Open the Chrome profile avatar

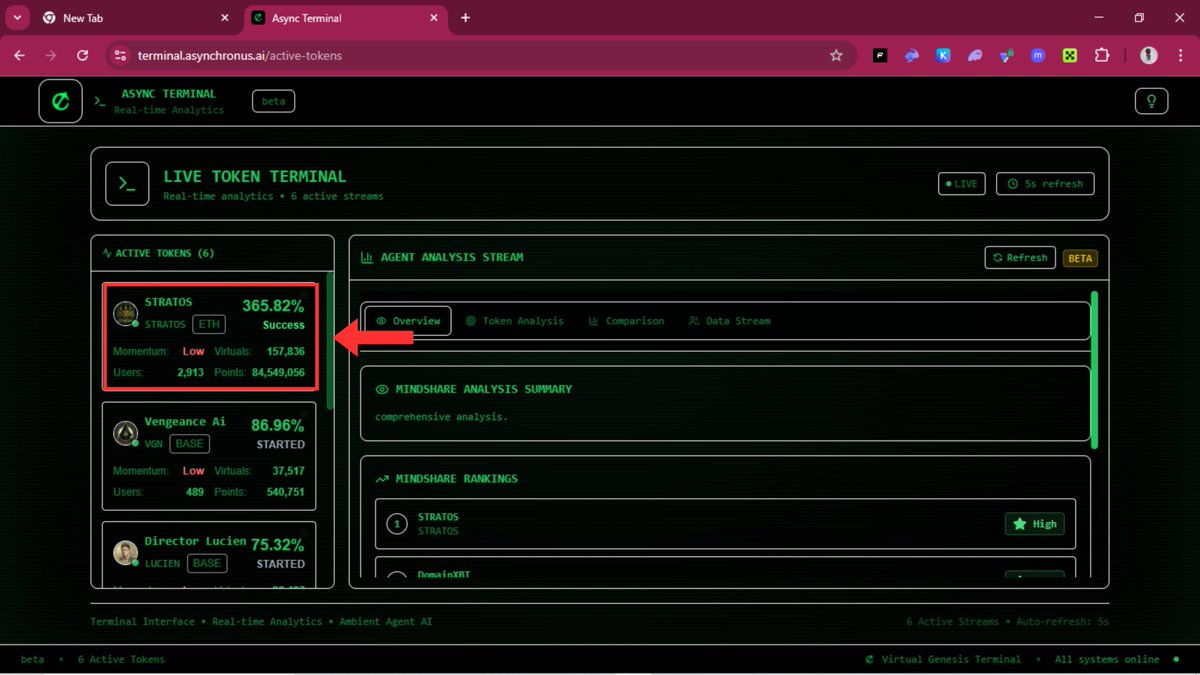(1149, 56)
